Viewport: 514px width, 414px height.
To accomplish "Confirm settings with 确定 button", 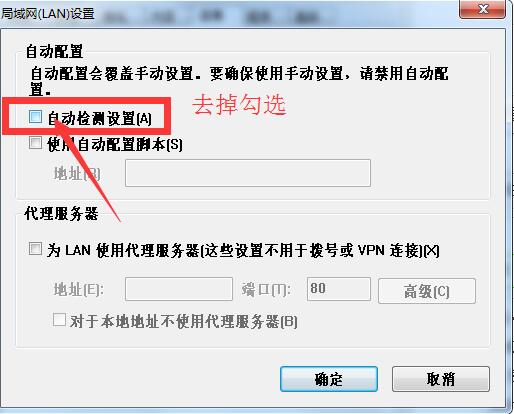I will (x=329, y=379).
